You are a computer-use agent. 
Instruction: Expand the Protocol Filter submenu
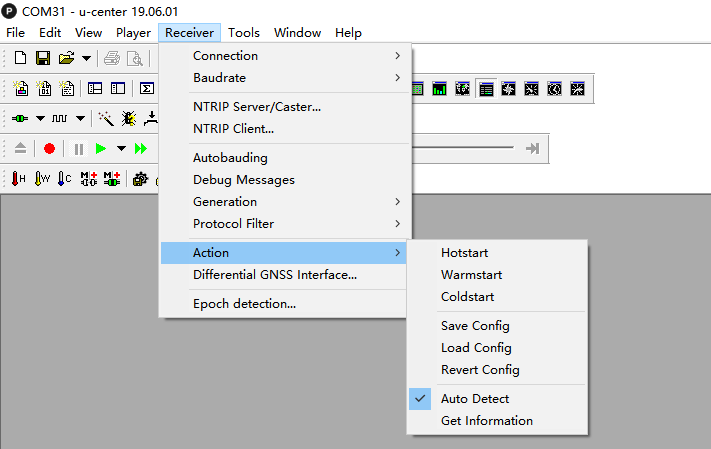tap(285, 224)
